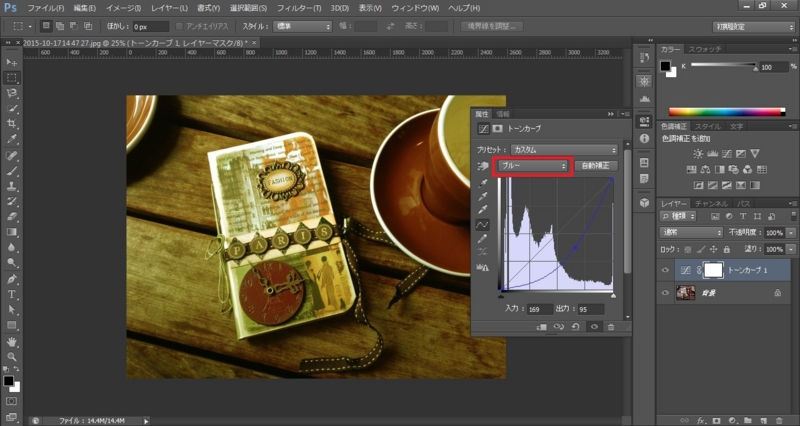The height and width of the screenshot is (426, 800).
Task: Delete the tone curve adjustment layer
Action: tap(611, 327)
